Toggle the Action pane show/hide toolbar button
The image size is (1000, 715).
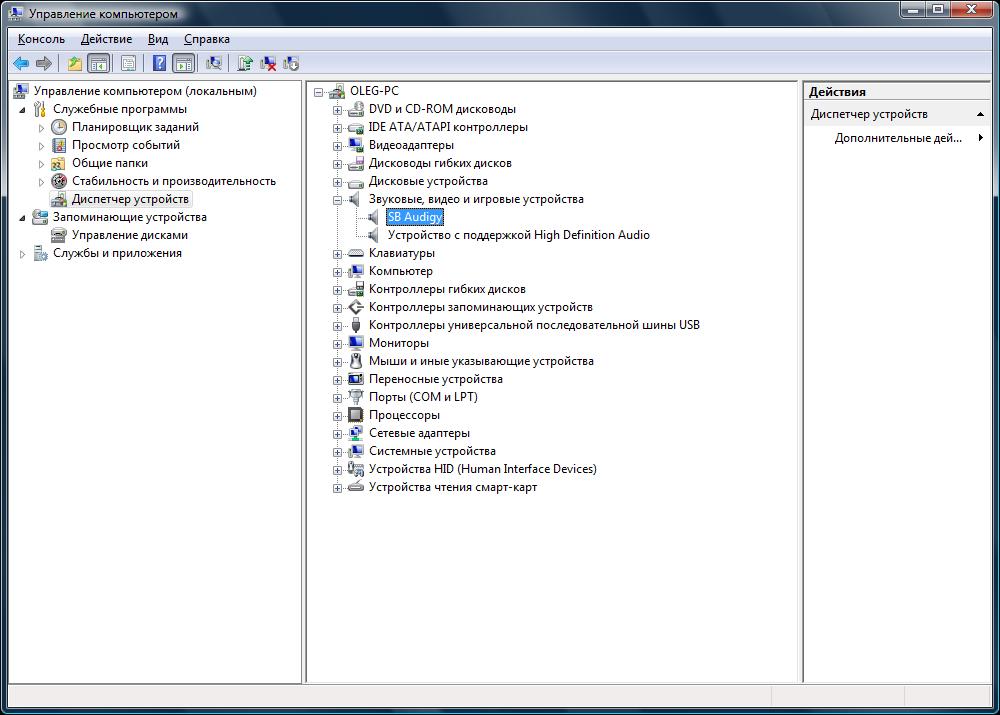183,64
